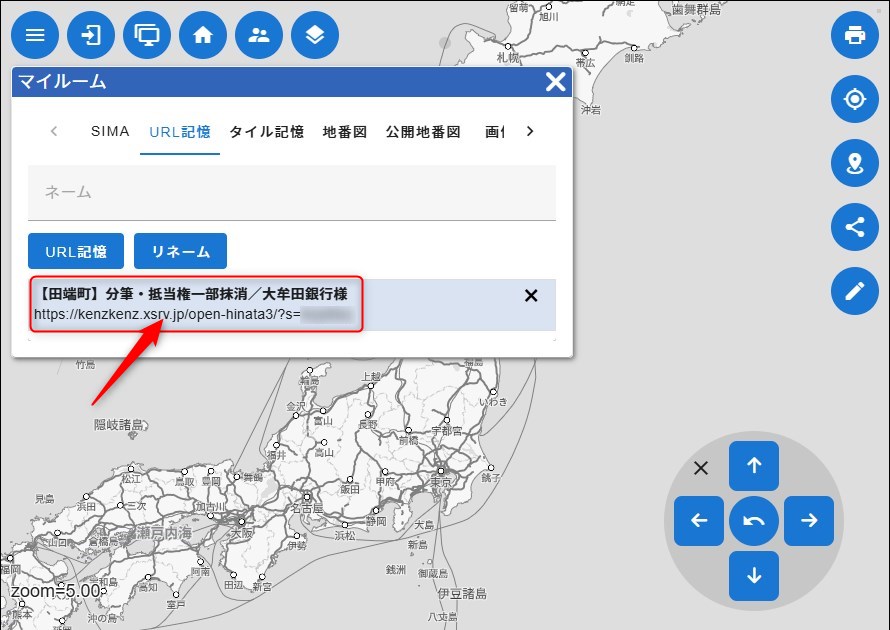Viewport: 890px width, 630px height.
Task: Open the print function
Action: [x=855, y=35]
